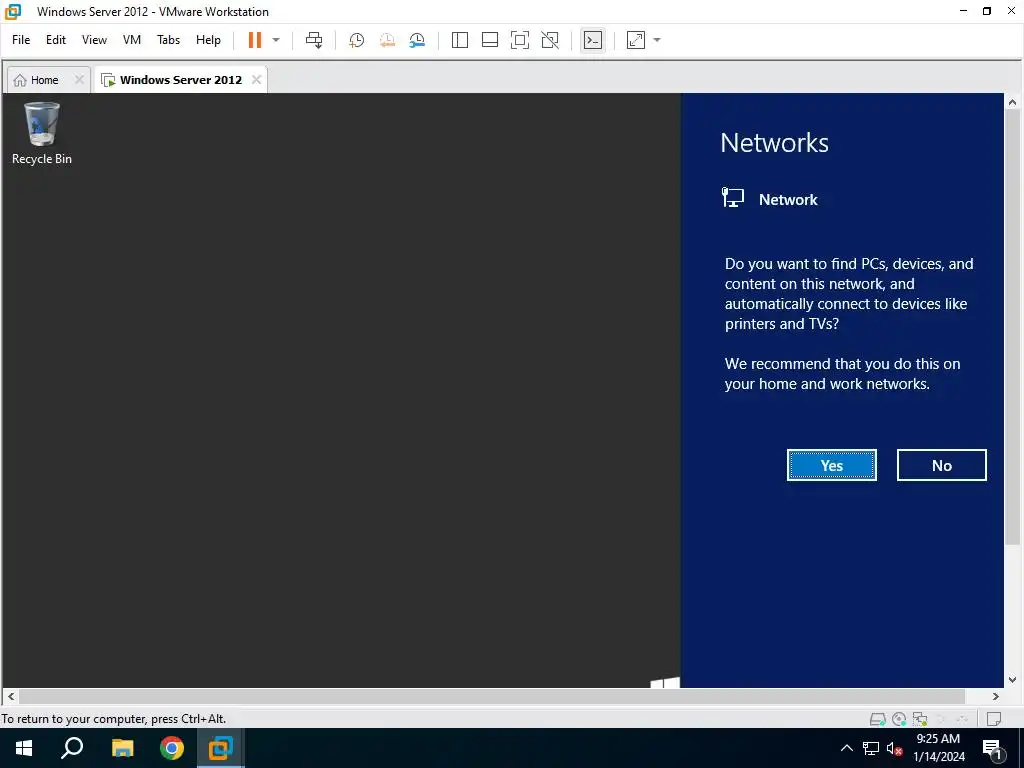Click the VMware Workstation taskbar icon
The width and height of the screenshot is (1024, 768).
pos(221,748)
